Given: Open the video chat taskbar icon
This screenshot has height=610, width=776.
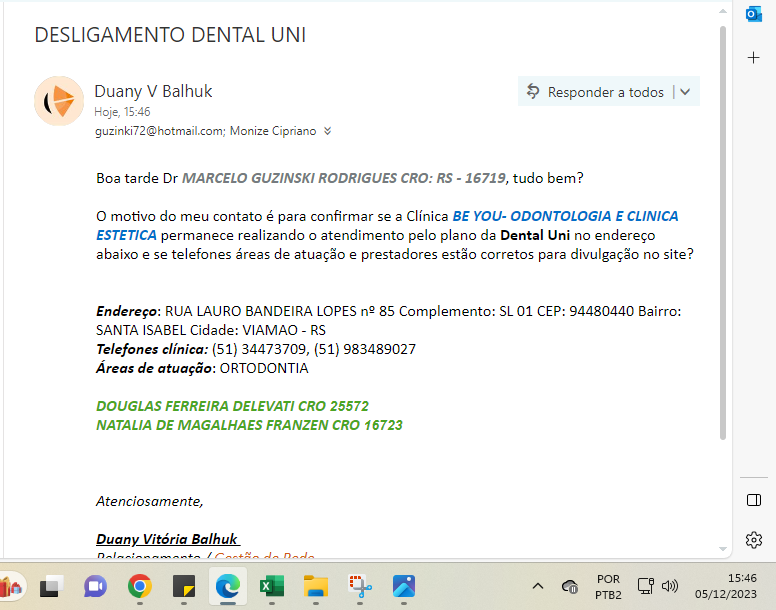Looking at the screenshot, I should (96, 586).
